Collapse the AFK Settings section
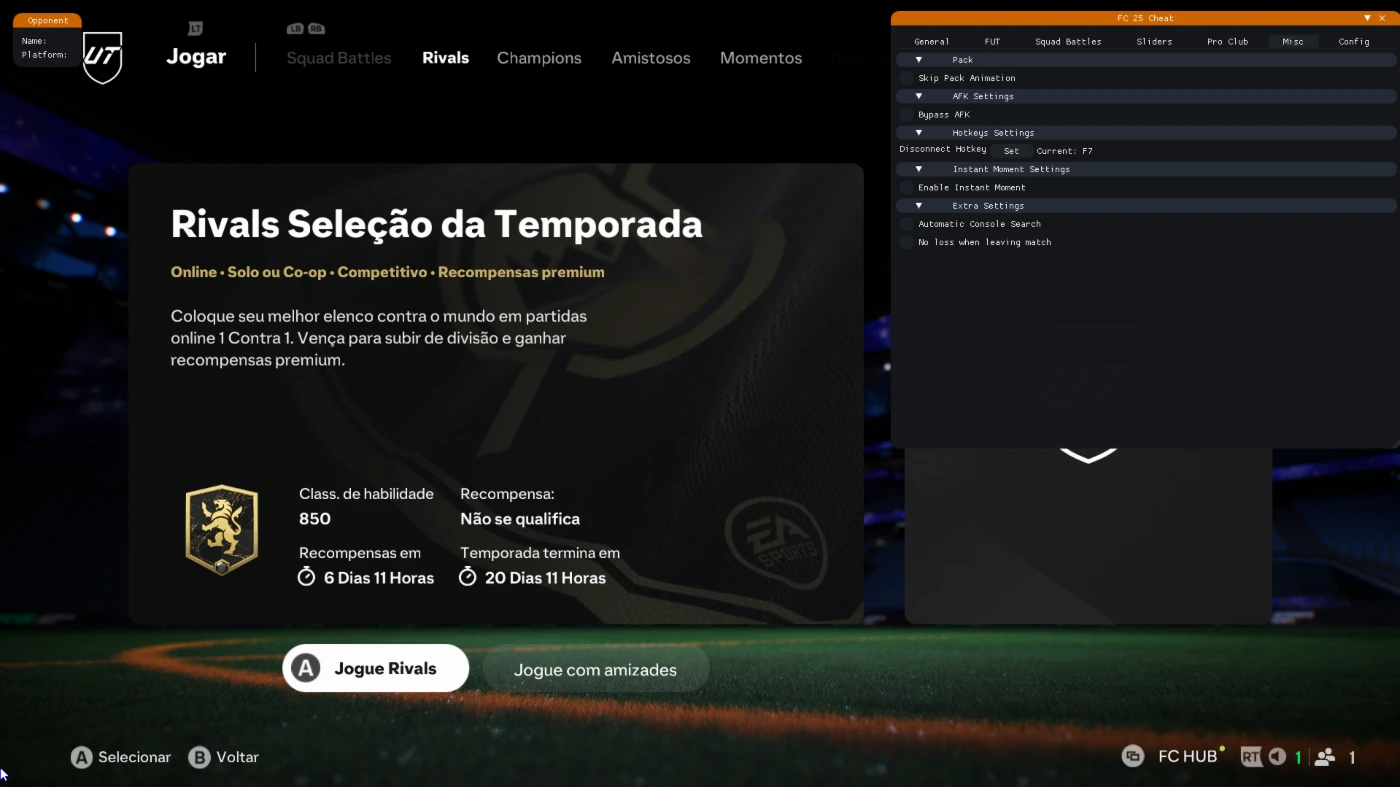 click(1146, 96)
